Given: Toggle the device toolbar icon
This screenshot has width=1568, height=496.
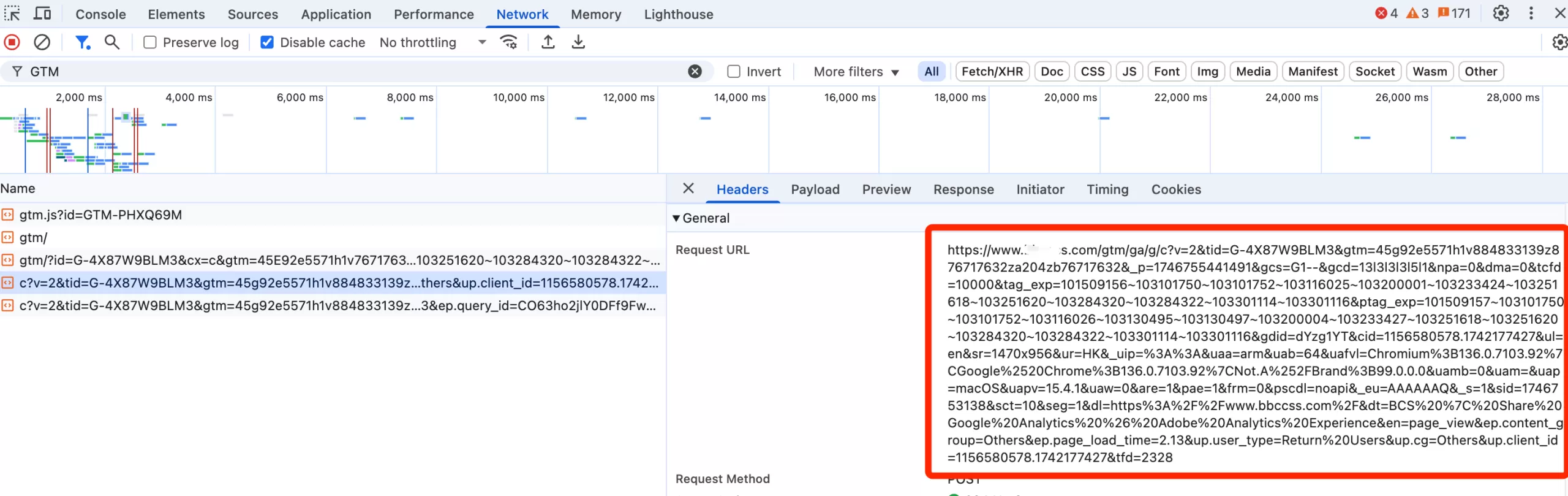Looking at the screenshot, I should (42, 13).
